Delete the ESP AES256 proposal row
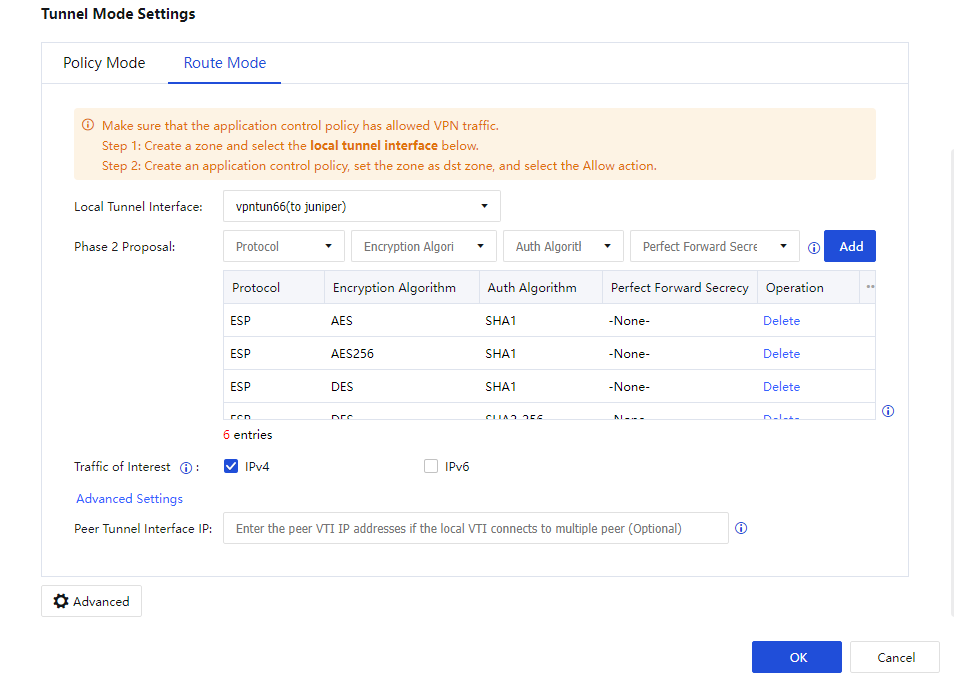The width and height of the screenshot is (954, 683). [x=781, y=353]
